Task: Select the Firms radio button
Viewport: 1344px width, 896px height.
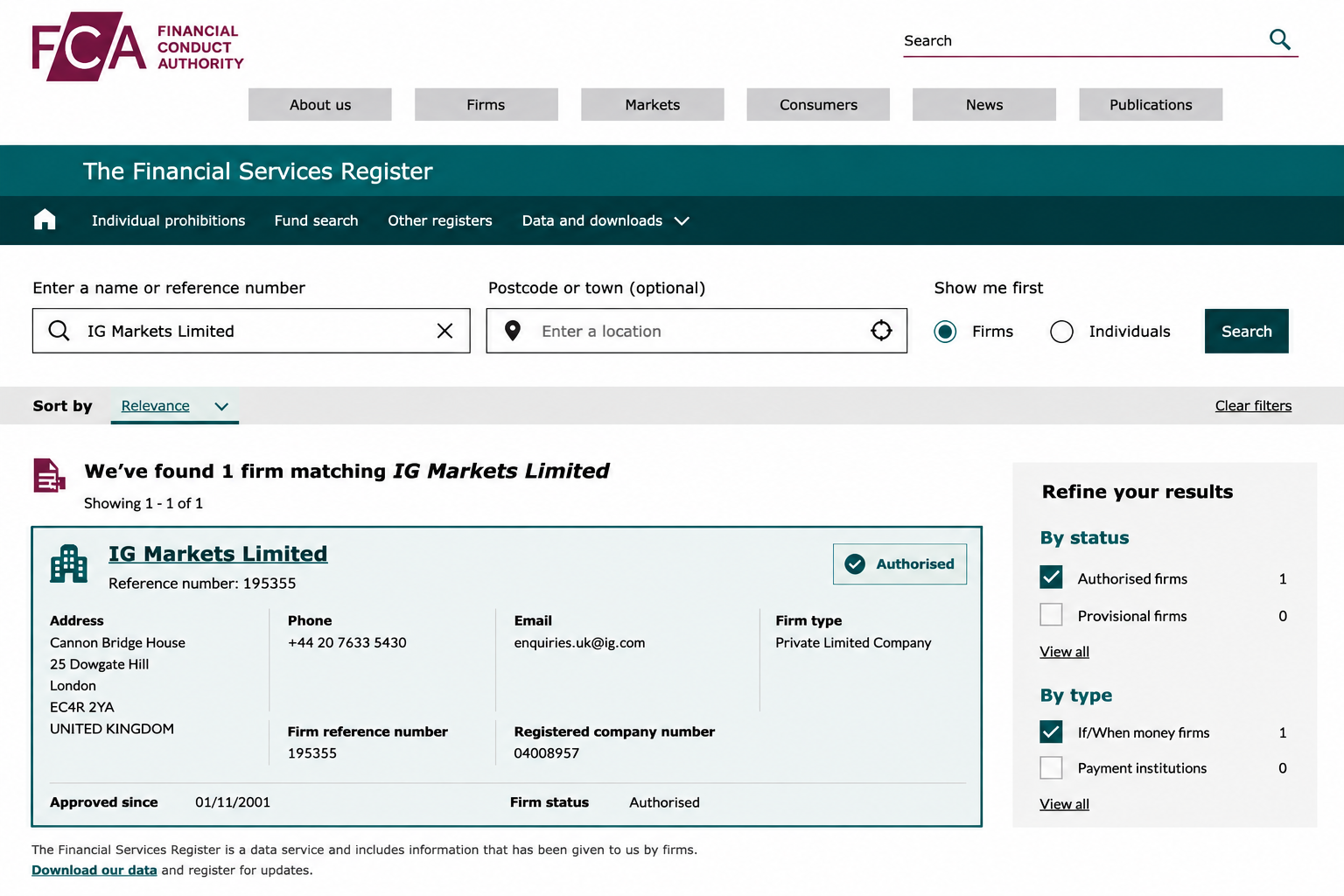Action: [x=945, y=332]
